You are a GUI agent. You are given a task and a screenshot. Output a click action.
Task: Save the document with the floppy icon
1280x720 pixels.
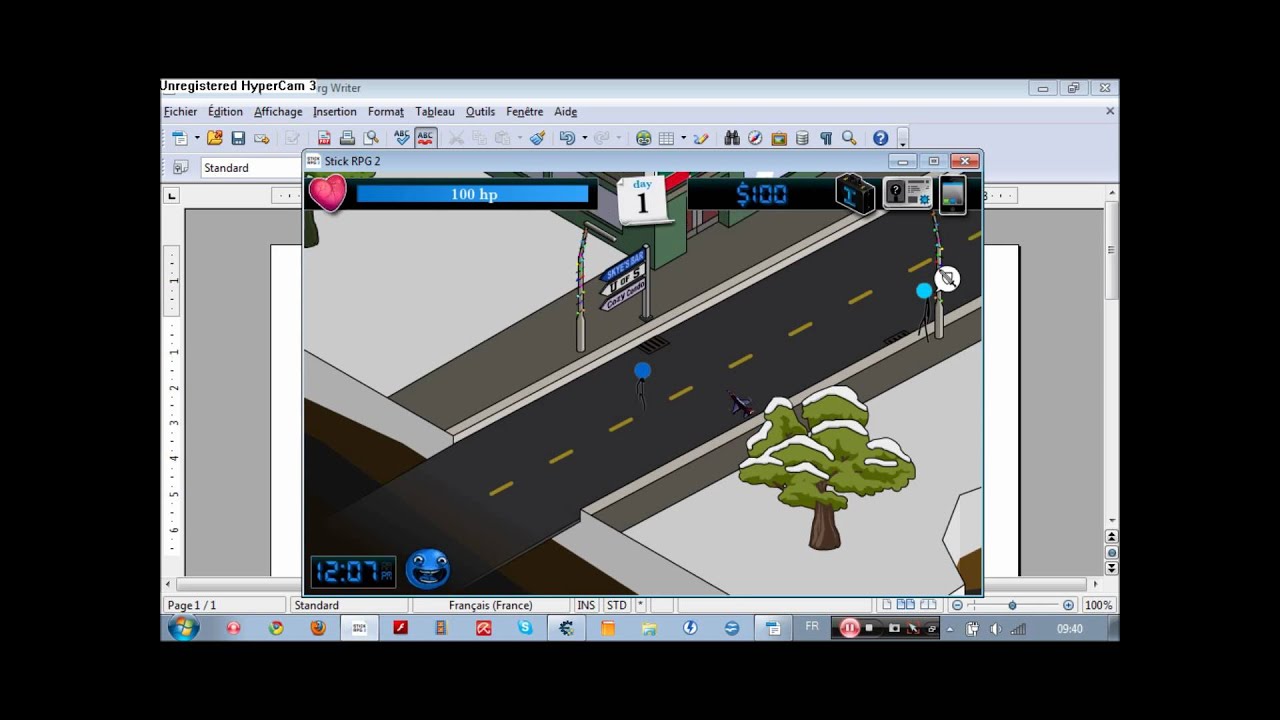tap(238, 138)
